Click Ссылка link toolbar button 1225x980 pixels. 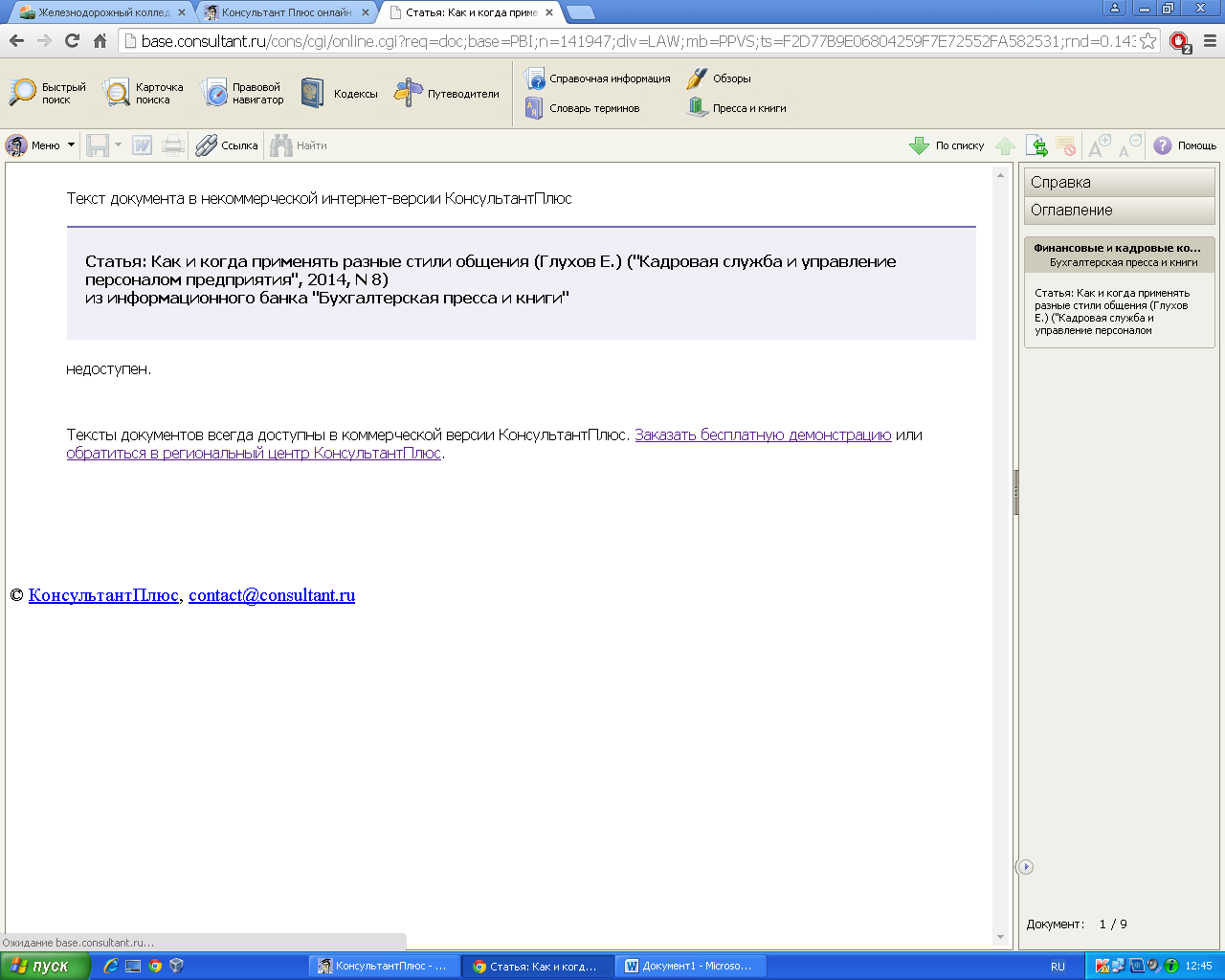point(227,145)
